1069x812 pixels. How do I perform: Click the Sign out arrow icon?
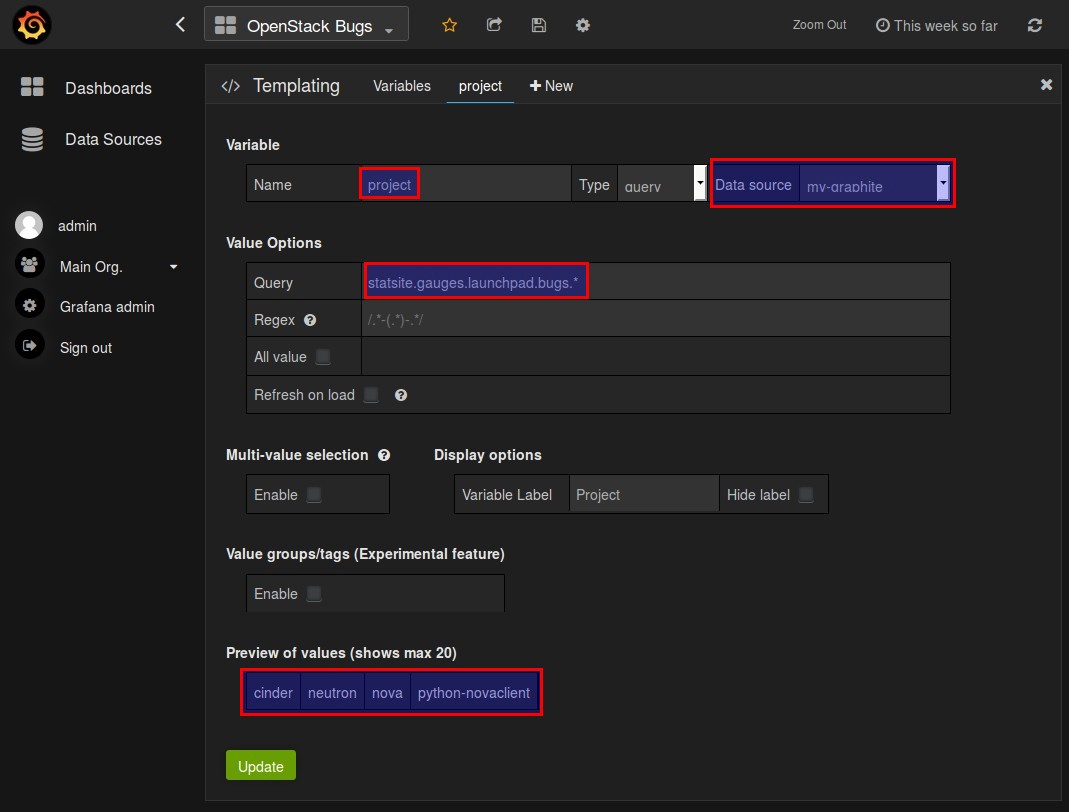pos(29,346)
